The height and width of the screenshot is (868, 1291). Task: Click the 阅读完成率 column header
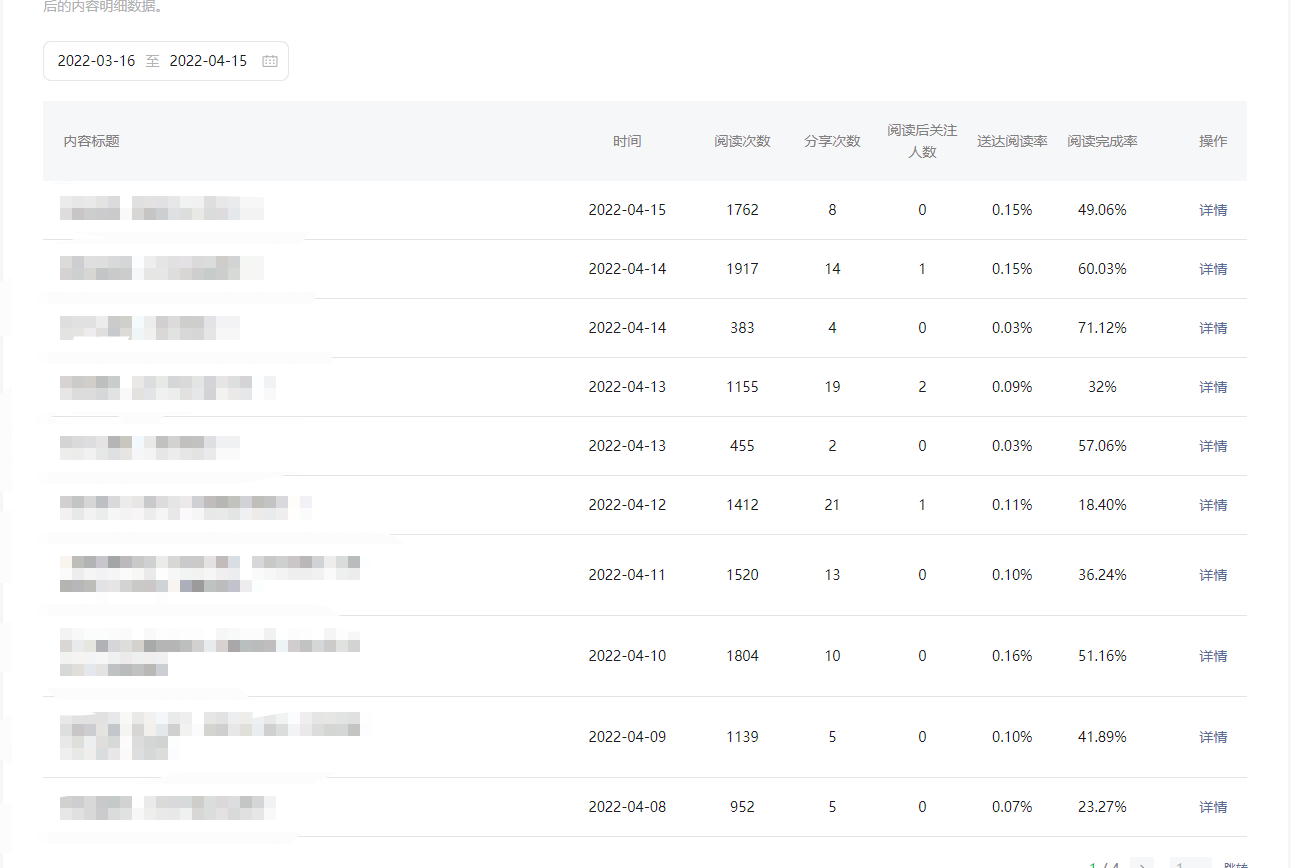click(x=1102, y=141)
